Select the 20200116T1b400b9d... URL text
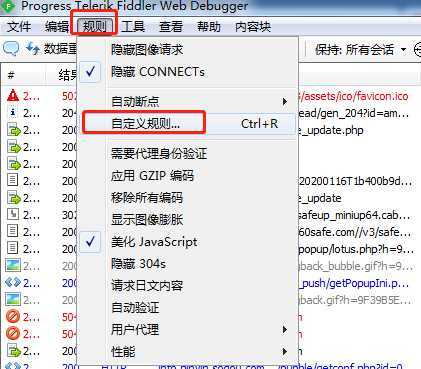 pos(355,181)
